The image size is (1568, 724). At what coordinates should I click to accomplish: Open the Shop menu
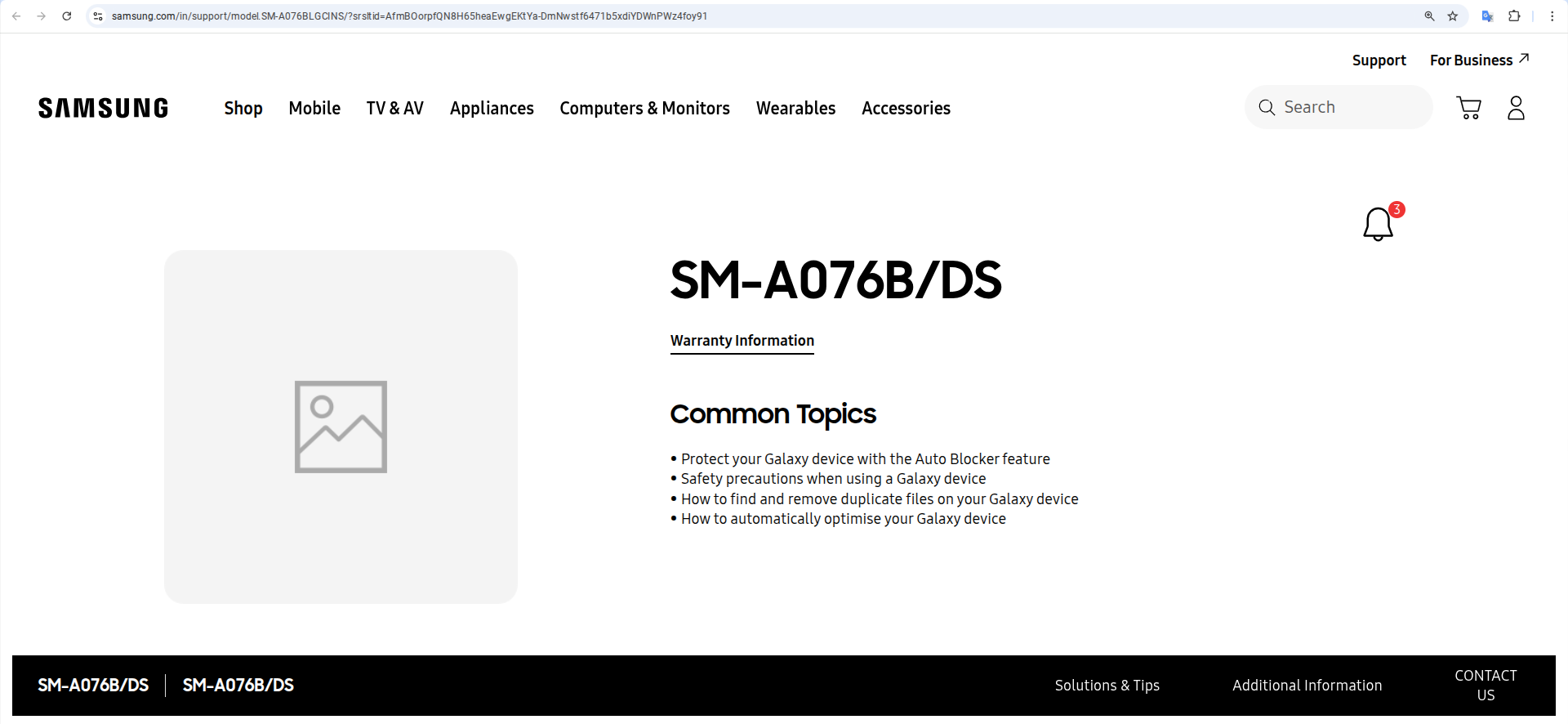click(243, 108)
